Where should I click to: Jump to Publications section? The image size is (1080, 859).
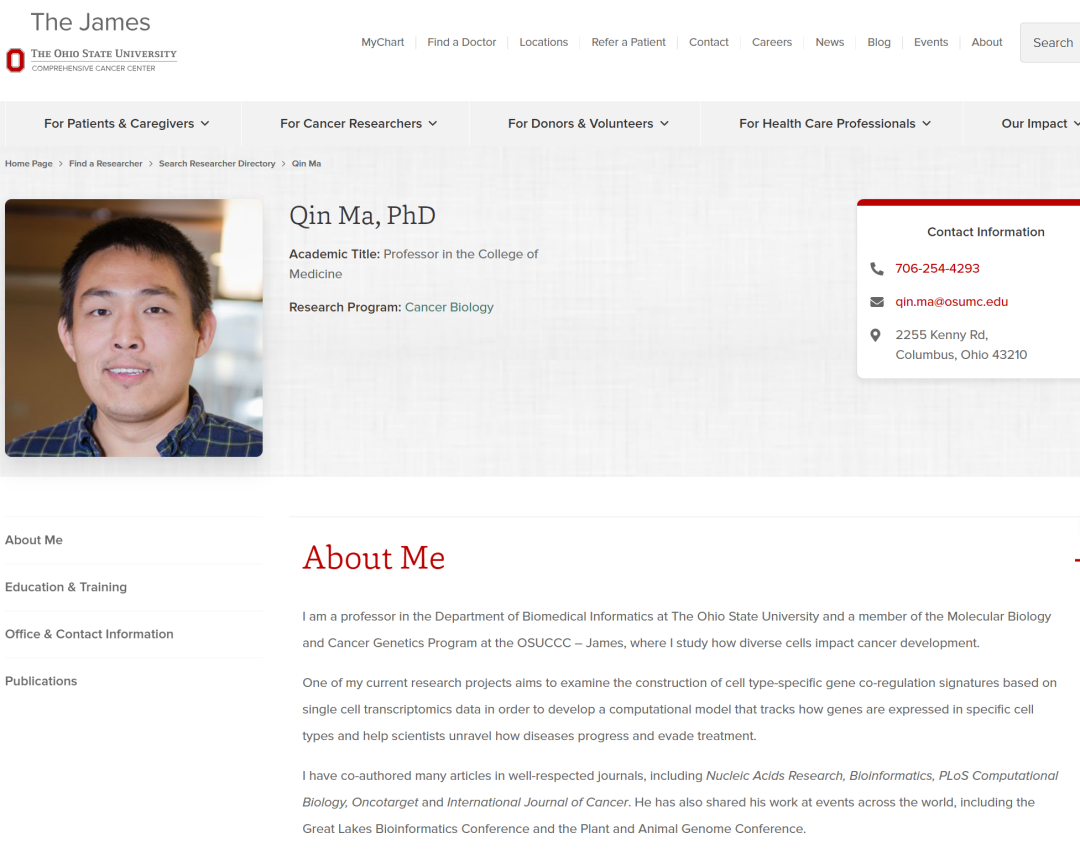point(41,681)
